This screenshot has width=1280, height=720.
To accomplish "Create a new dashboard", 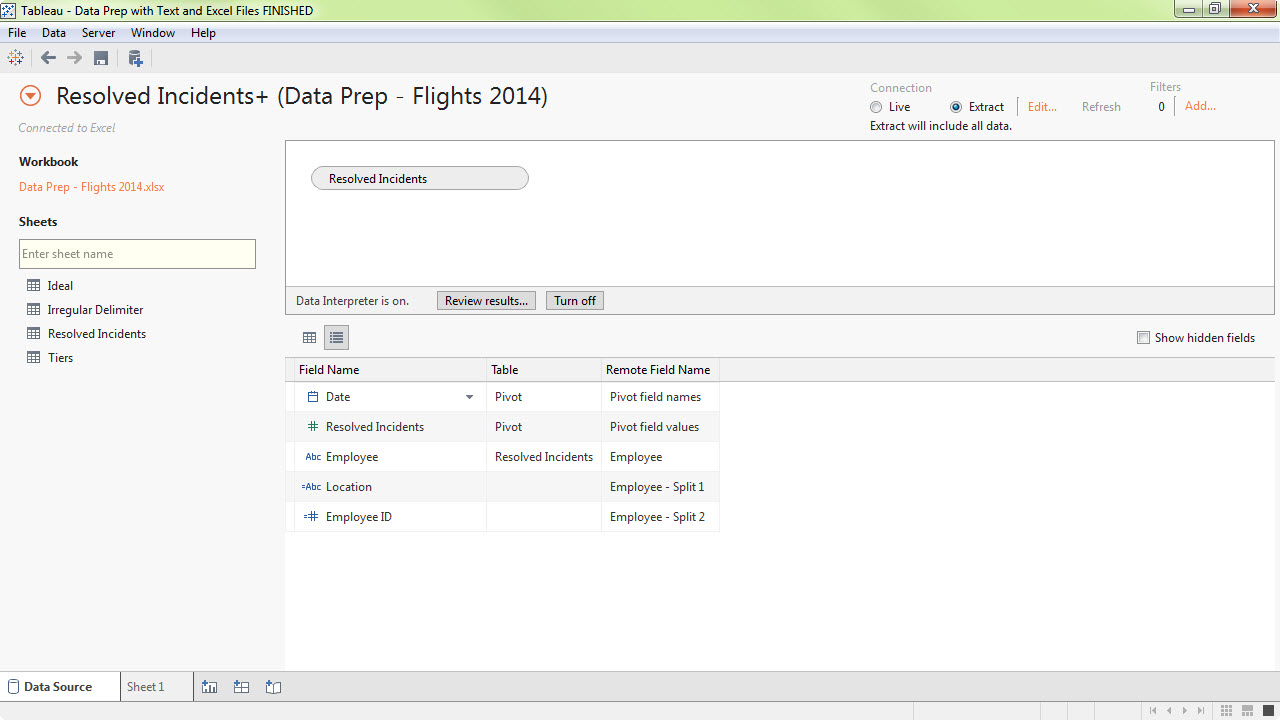I will 241,687.
